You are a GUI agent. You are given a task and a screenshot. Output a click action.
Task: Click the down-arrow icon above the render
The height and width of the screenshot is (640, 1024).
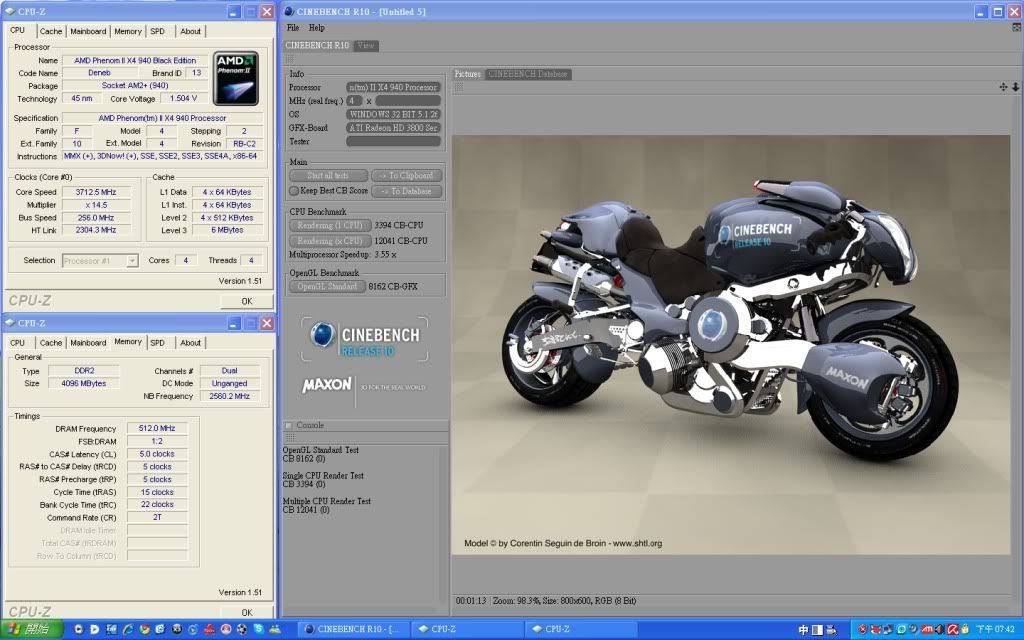pyautogui.click(x=1016, y=87)
